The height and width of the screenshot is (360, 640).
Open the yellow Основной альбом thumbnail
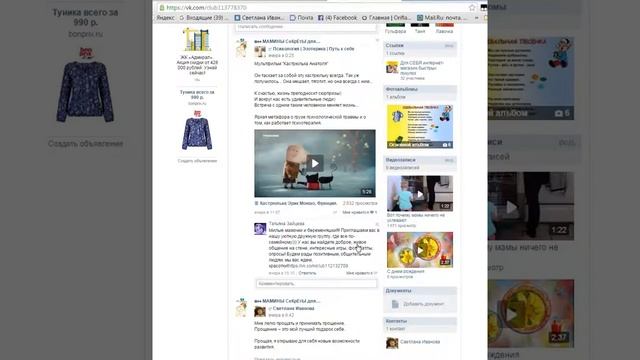click(x=420, y=127)
